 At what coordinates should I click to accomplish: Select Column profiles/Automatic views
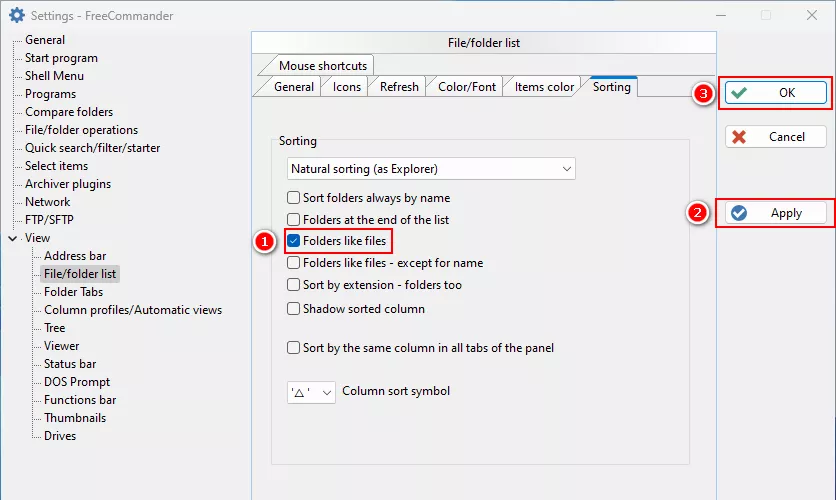tap(133, 310)
